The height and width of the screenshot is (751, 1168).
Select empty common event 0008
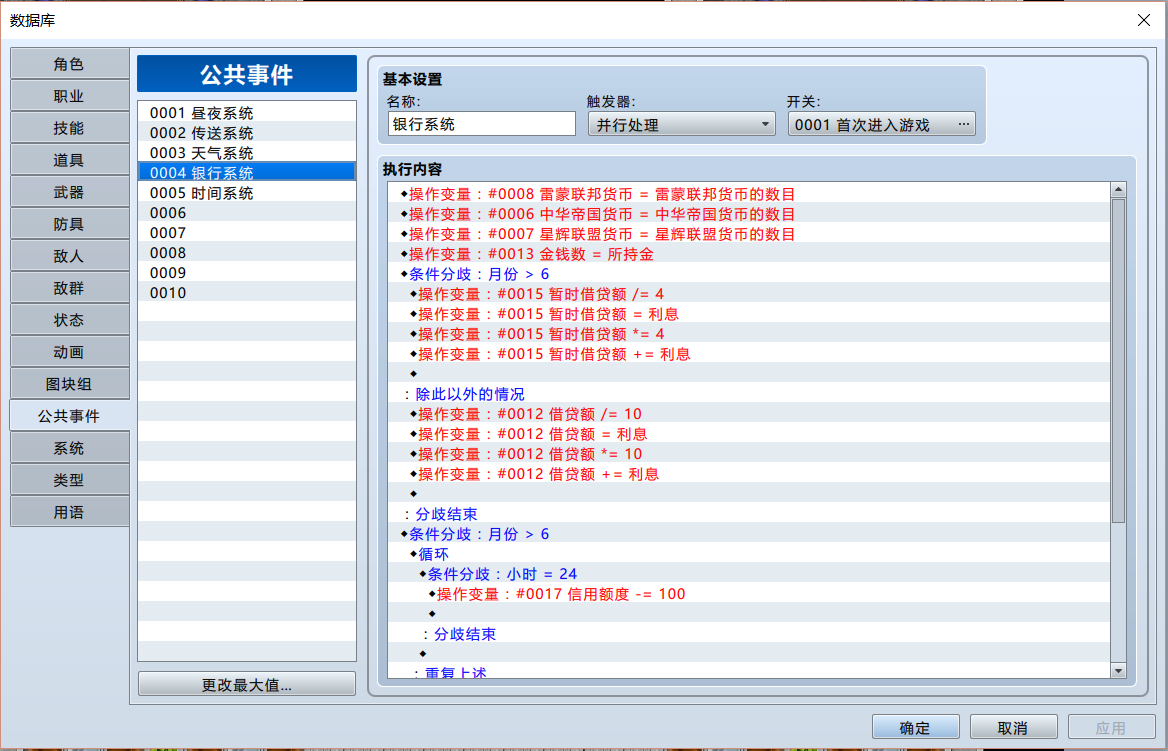pyautogui.click(x=247, y=253)
